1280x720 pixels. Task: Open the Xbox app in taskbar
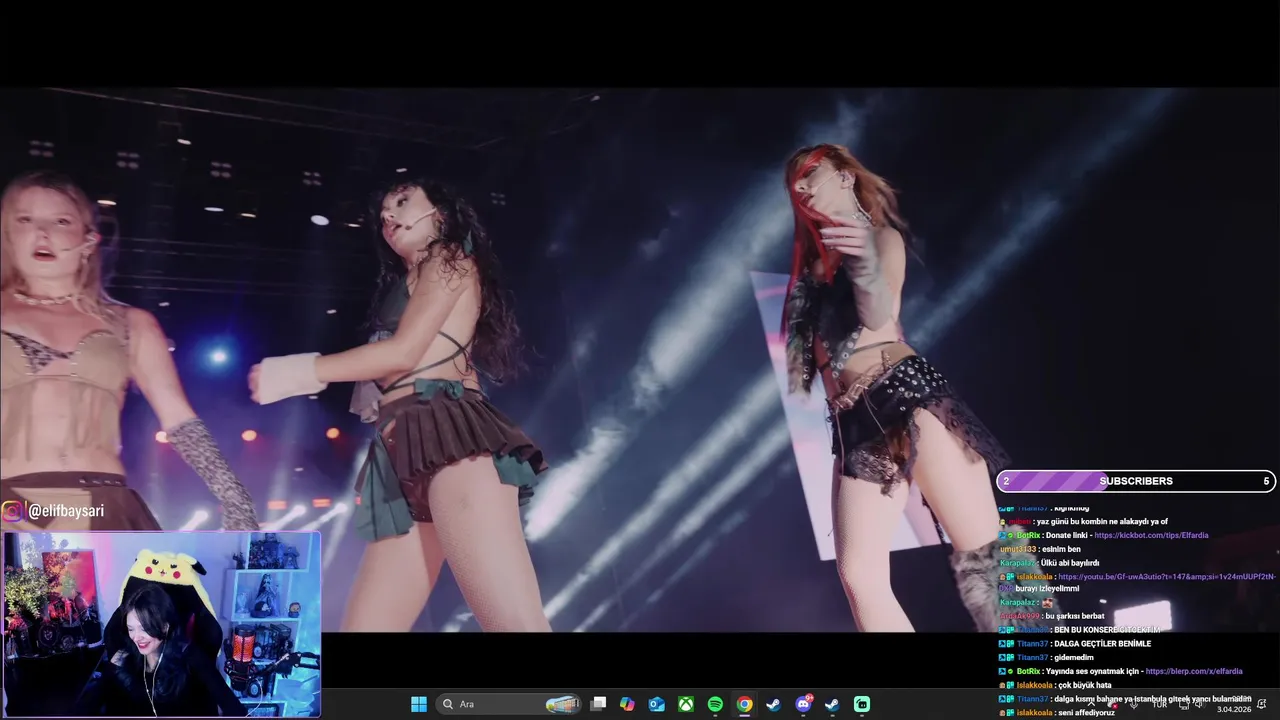pos(686,704)
